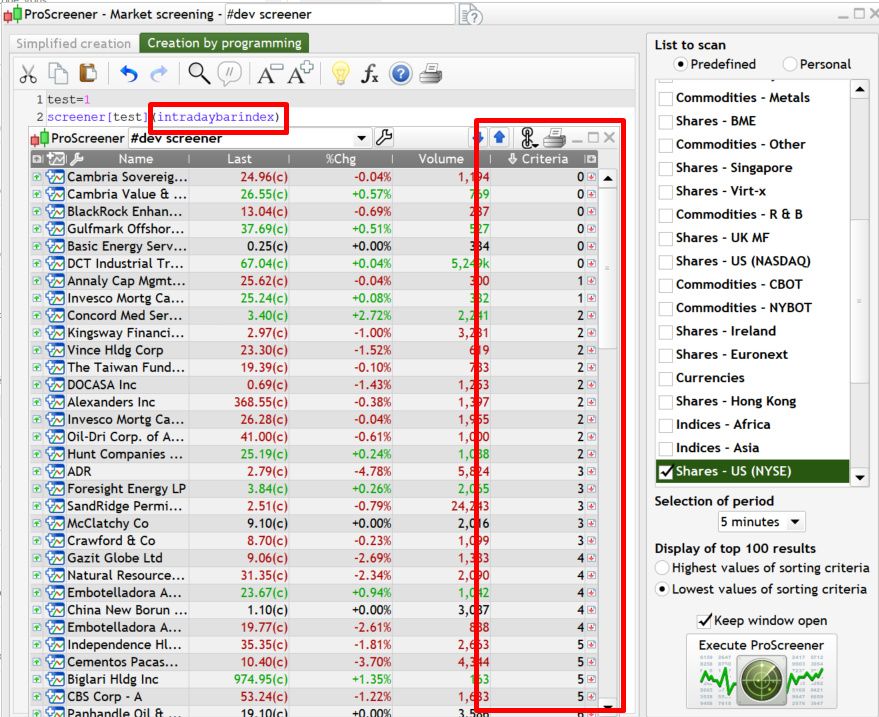Open the #dev screener dropdown arrow
This screenshot has height=717, width=879.
pos(362,138)
